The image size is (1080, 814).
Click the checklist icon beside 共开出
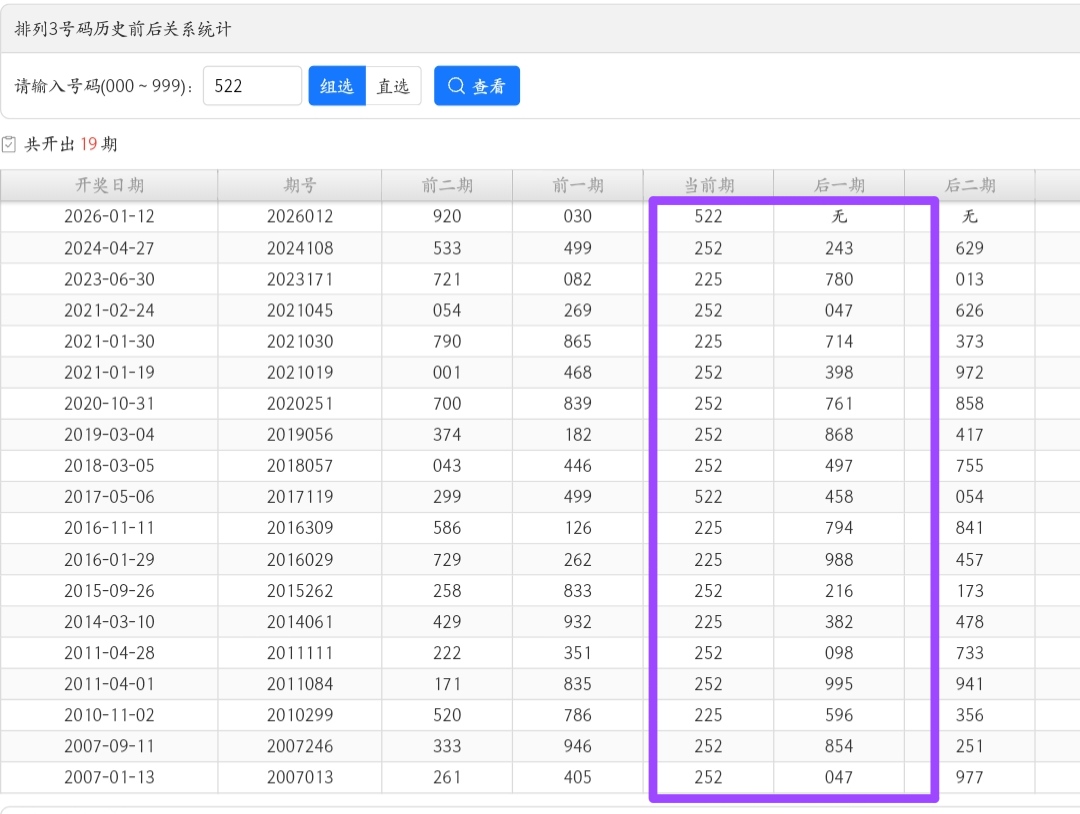[9, 144]
